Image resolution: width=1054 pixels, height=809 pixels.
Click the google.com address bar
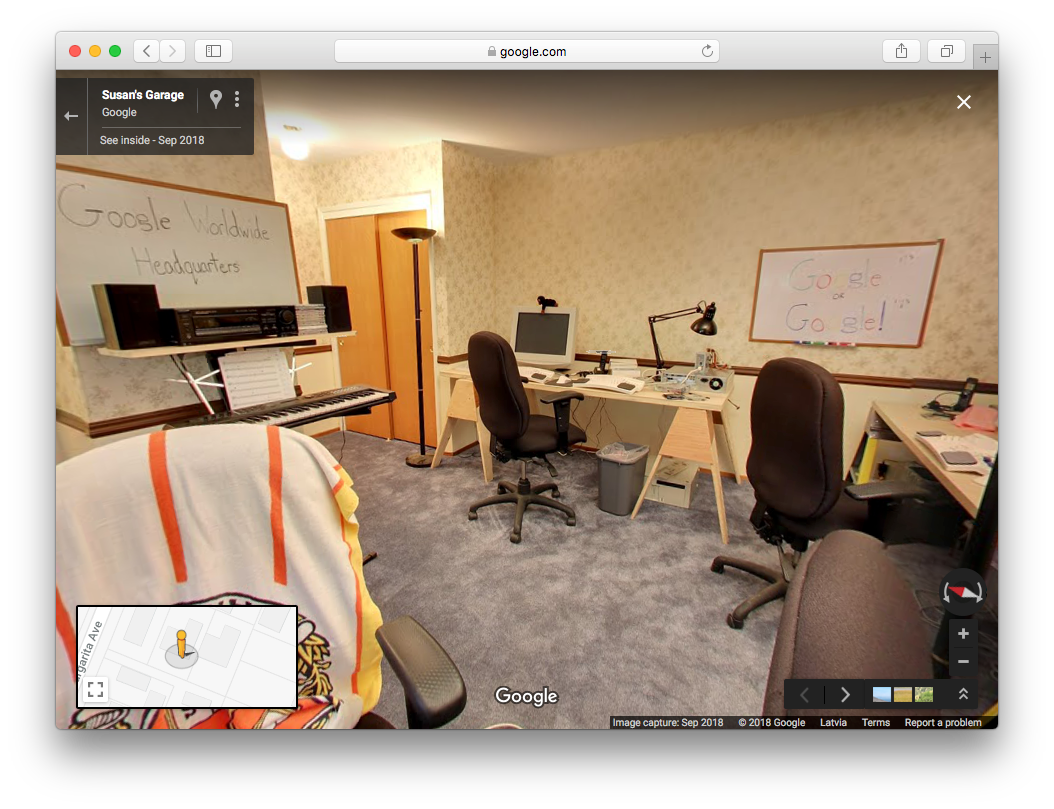[x=527, y=51]
